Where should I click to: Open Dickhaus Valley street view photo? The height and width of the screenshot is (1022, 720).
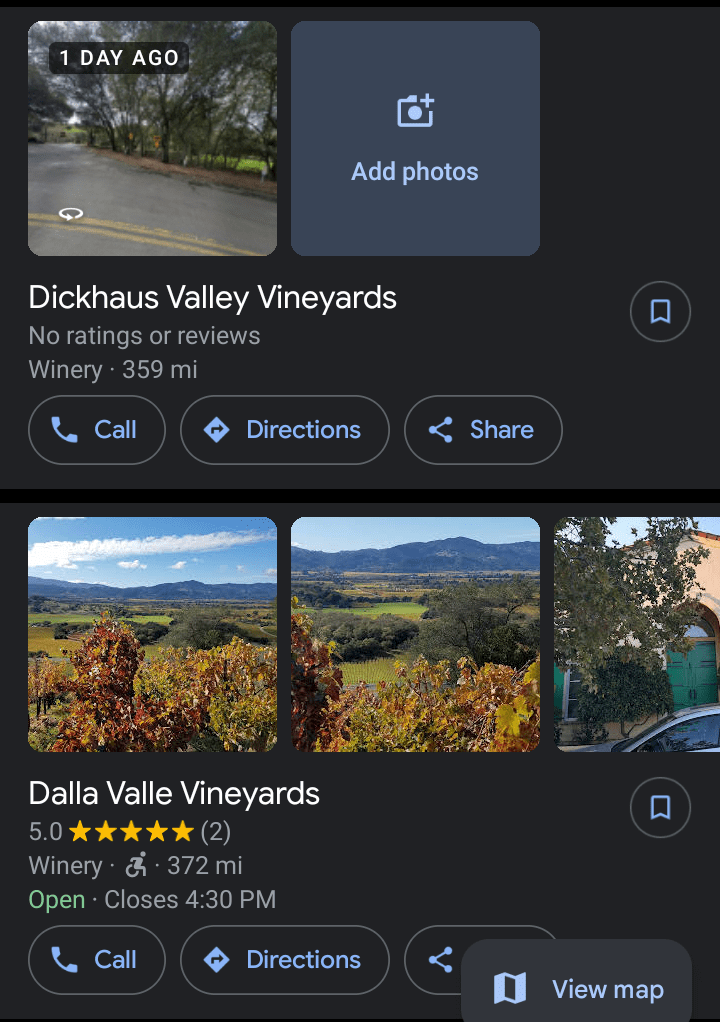tap(152, 138)
